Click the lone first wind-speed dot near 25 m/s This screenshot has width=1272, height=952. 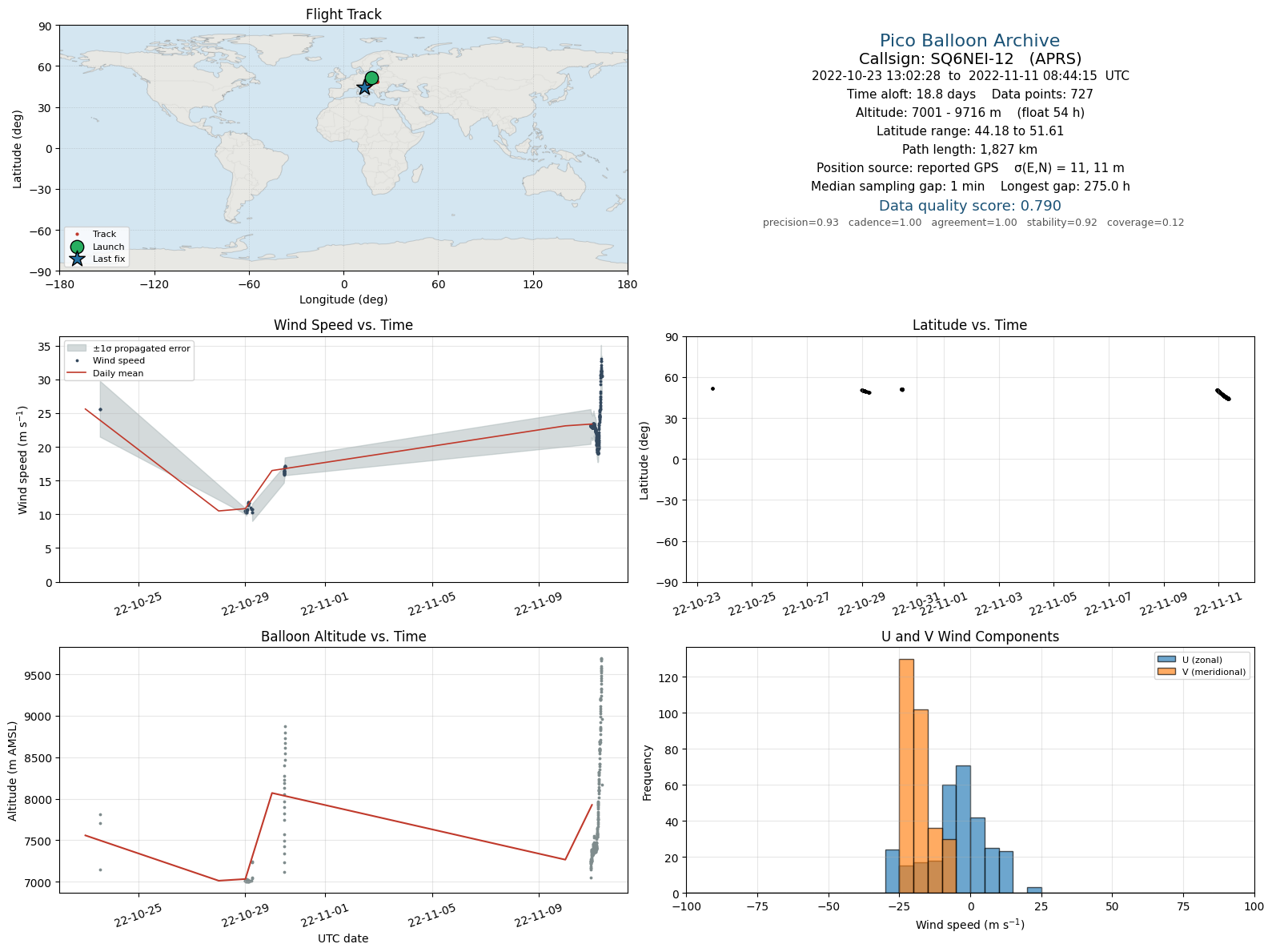click(100, 409)
